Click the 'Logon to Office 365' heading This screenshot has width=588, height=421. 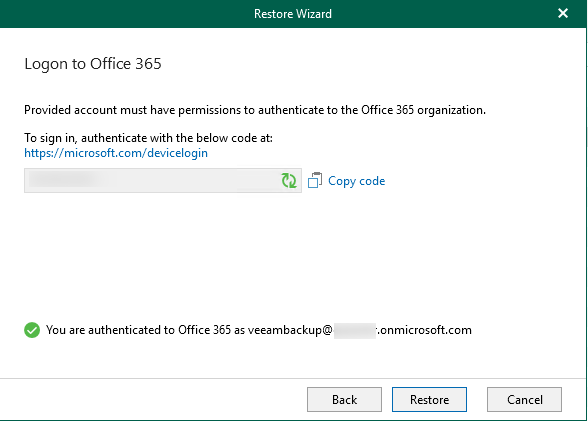(93, 64)
